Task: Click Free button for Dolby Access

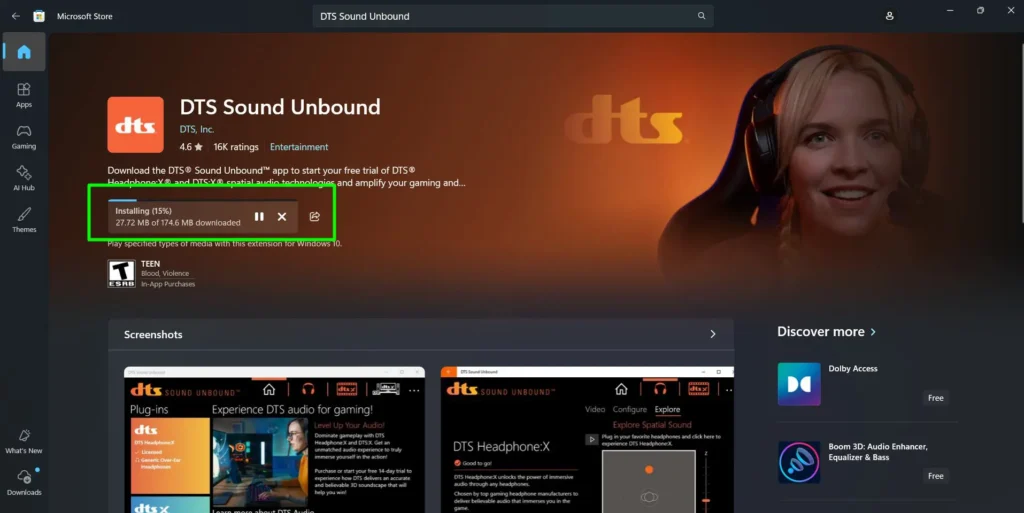Action: [935, 398]
